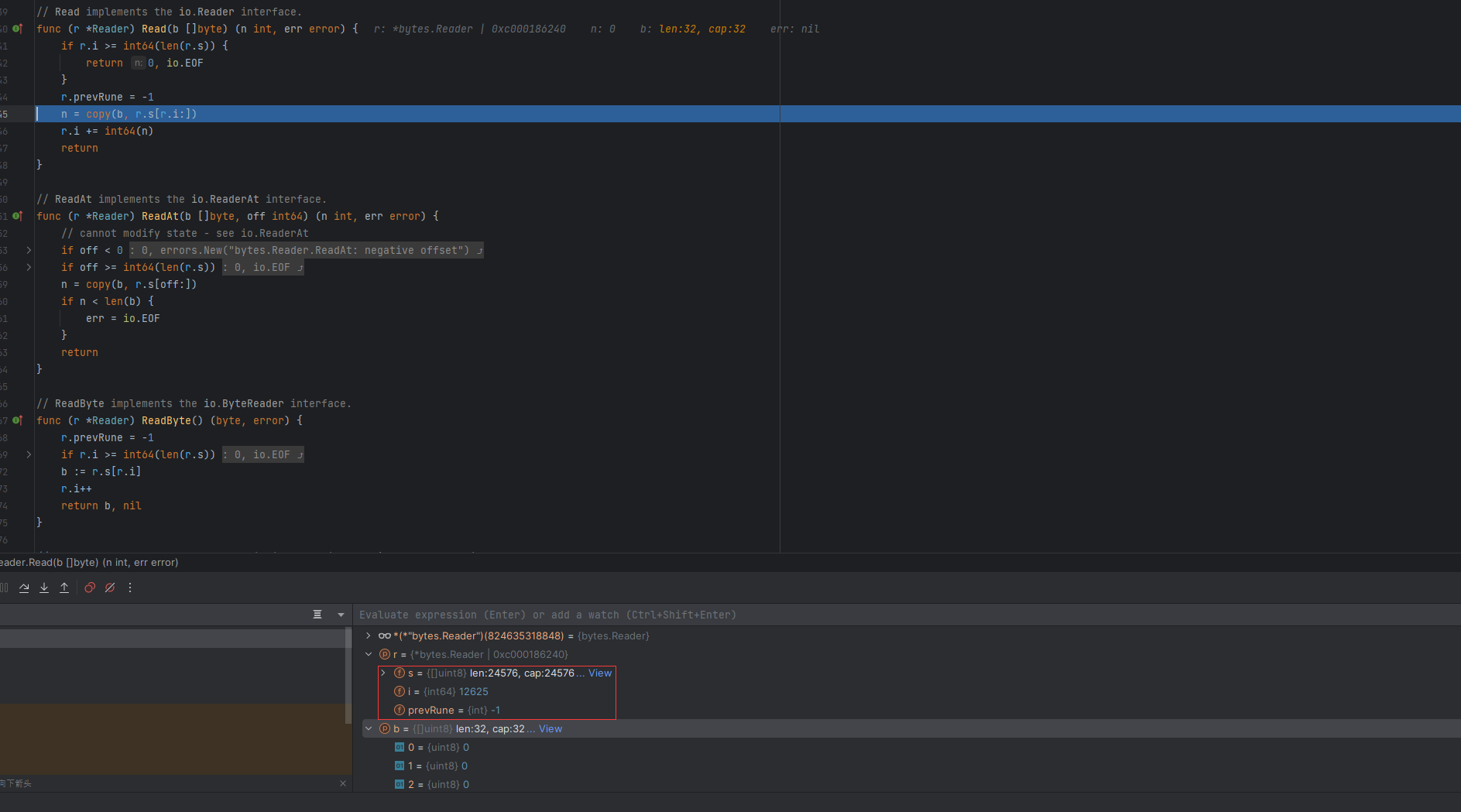This screenshot has height=812, width=1461.
Task: Click the implements gutter icon beside func ReadByte
Action: coord(18,420)
